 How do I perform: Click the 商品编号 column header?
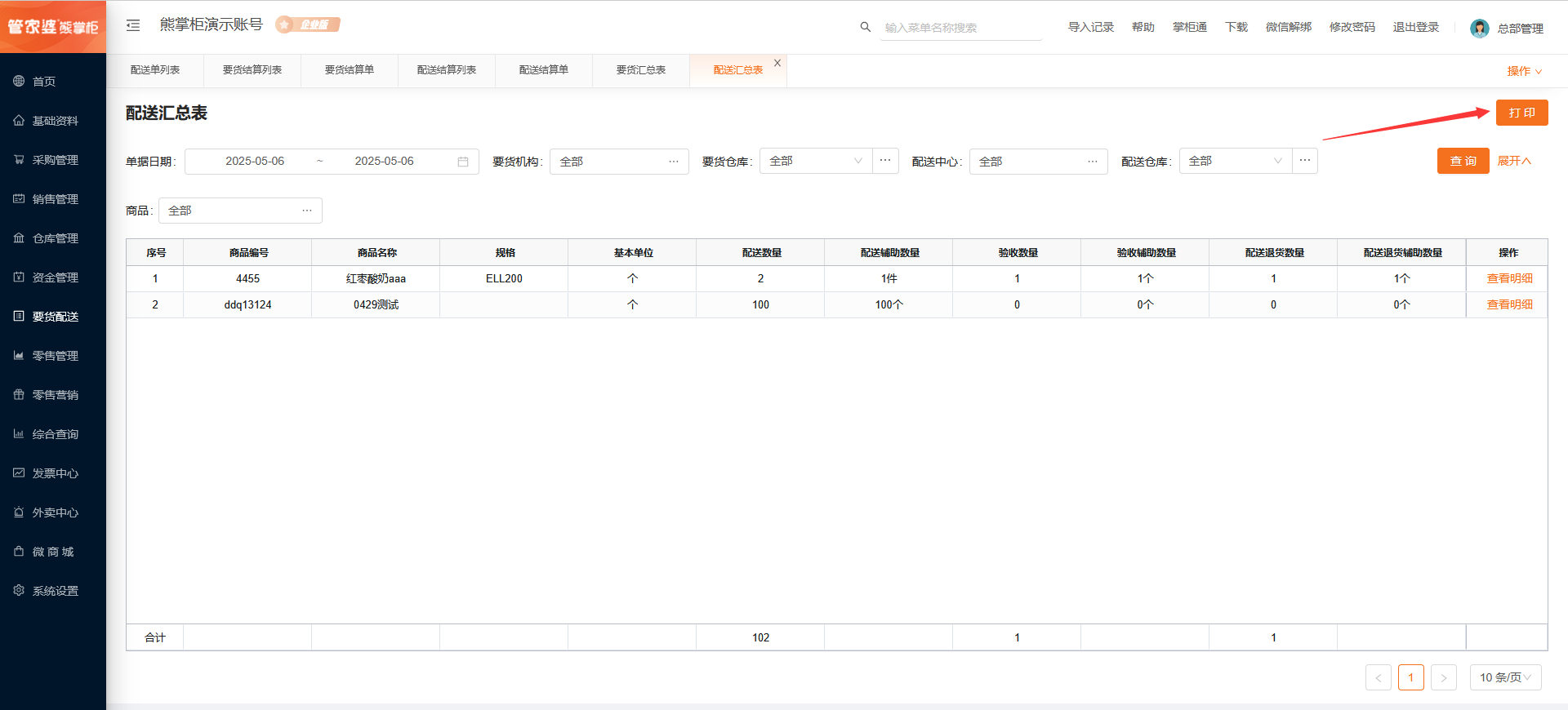(248, 253)
